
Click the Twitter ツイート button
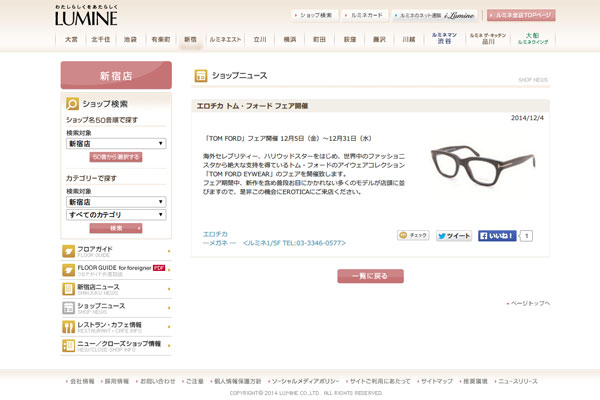[454, 236]
